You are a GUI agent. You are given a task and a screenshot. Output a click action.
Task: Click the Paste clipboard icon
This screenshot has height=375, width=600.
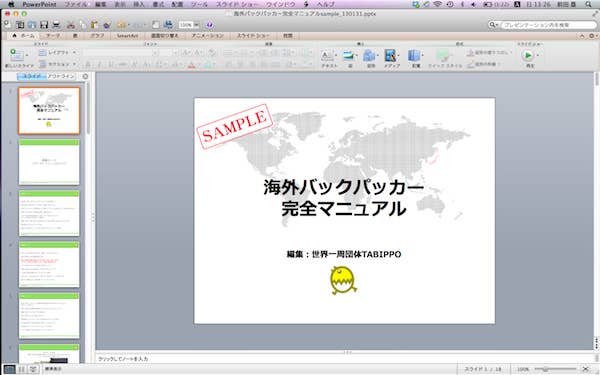click(95, 25)
